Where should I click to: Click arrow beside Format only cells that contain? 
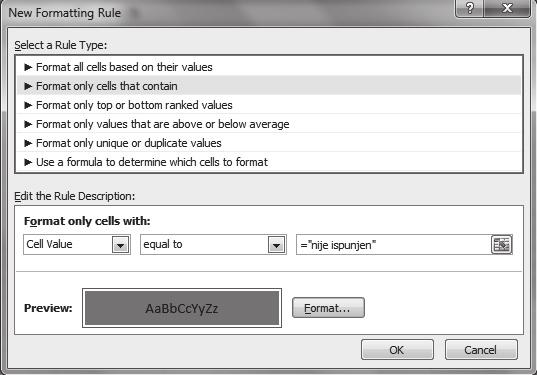pyautogui.click(x=28, y=86)
